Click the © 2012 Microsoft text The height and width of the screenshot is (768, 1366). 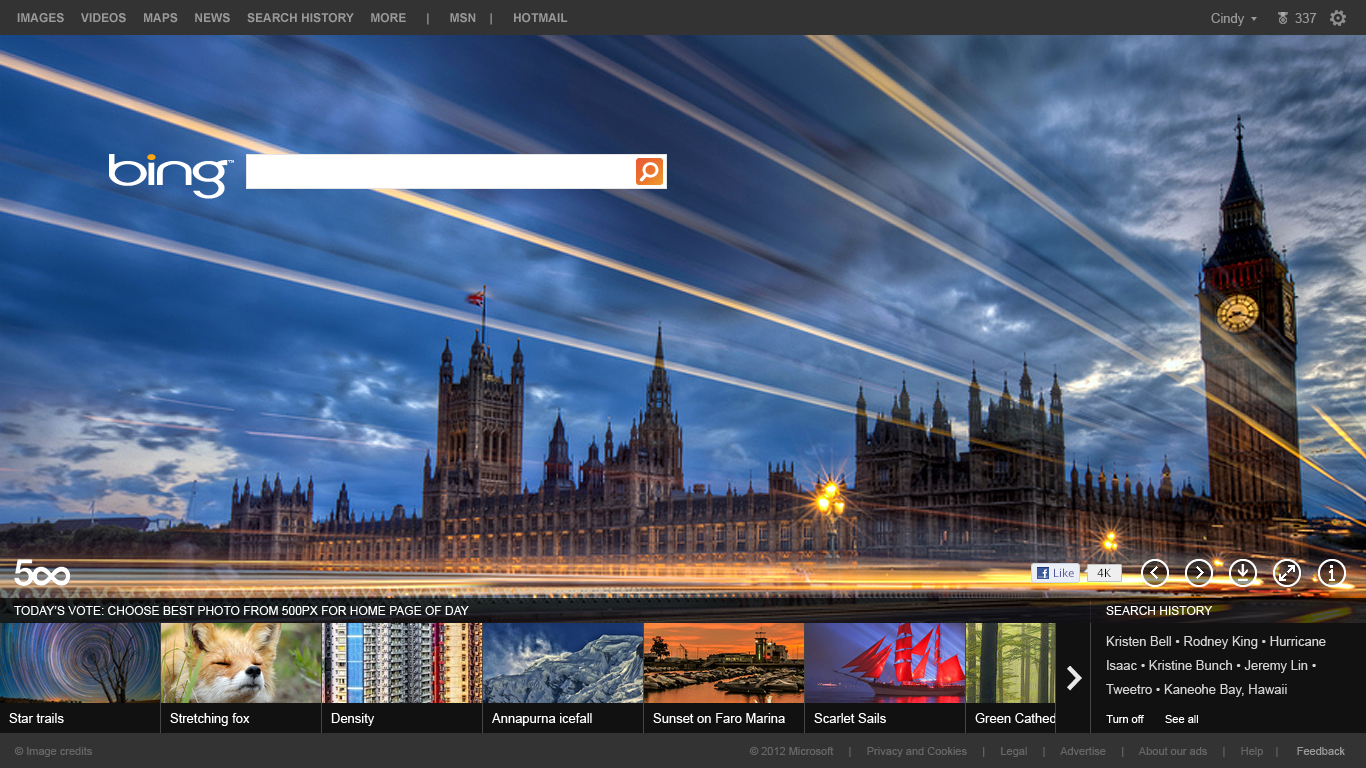pyautogui.click(x=791, y=751)
